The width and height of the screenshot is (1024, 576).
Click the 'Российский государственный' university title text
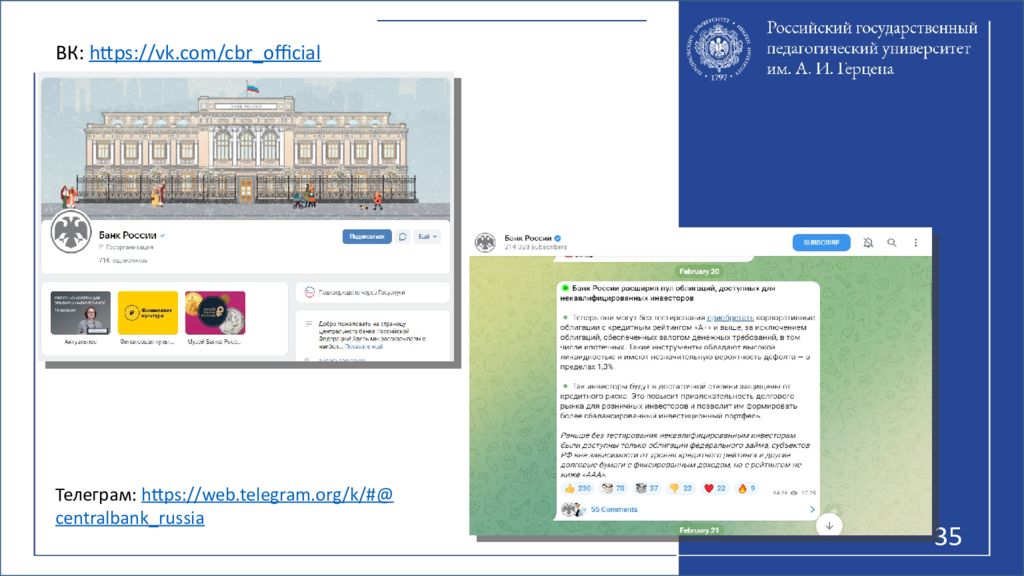click(x=872, y=28)
